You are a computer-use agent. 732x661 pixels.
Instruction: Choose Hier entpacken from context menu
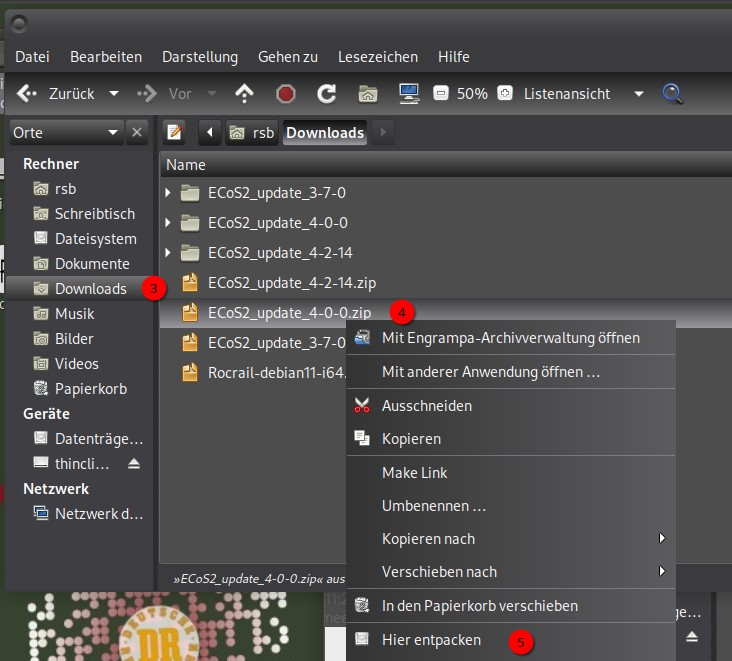tap(431, 640)
